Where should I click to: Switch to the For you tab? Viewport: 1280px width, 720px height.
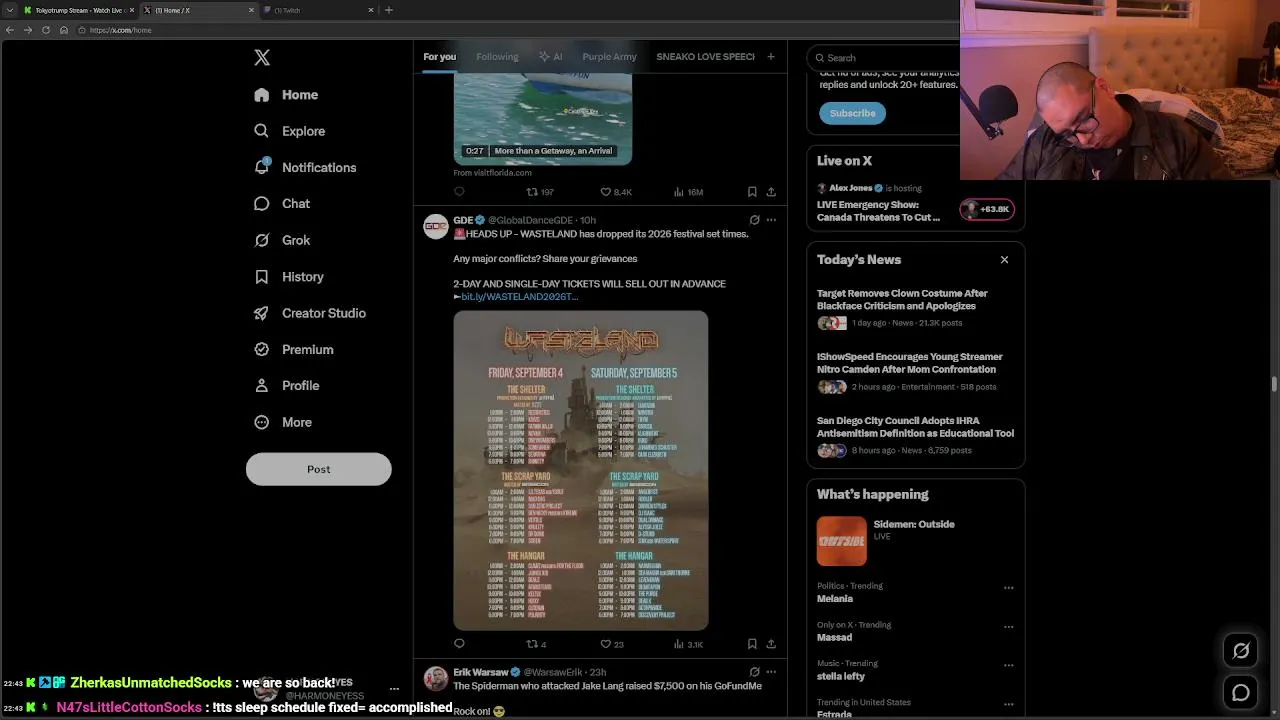tap(439, 57)
